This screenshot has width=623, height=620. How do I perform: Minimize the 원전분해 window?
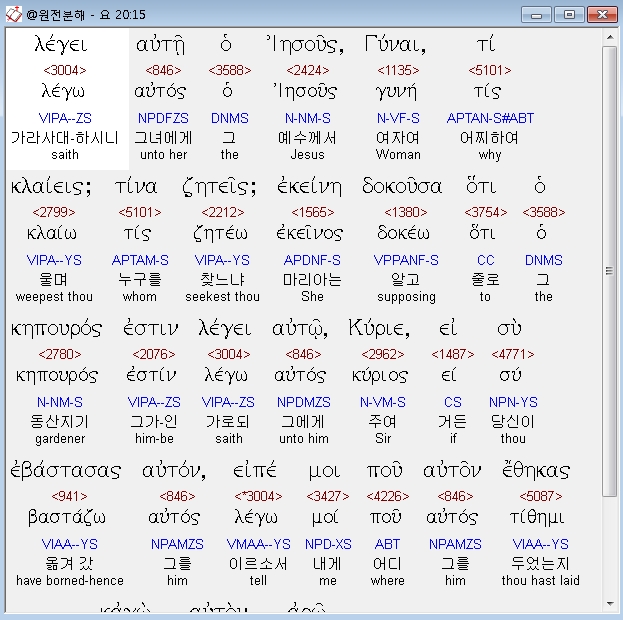point(536,15)
